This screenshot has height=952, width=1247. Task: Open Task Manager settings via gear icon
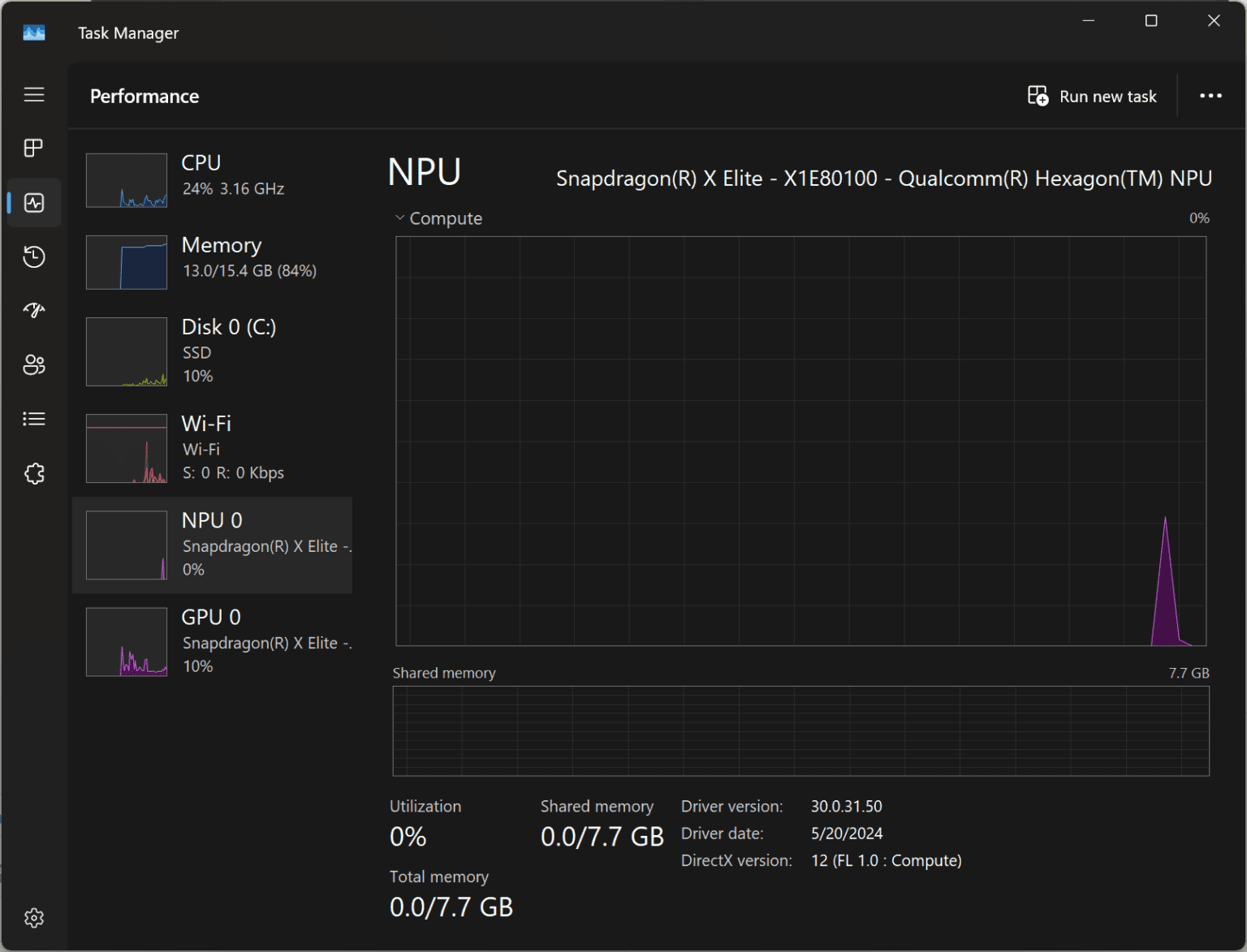(x=34, y=918)
